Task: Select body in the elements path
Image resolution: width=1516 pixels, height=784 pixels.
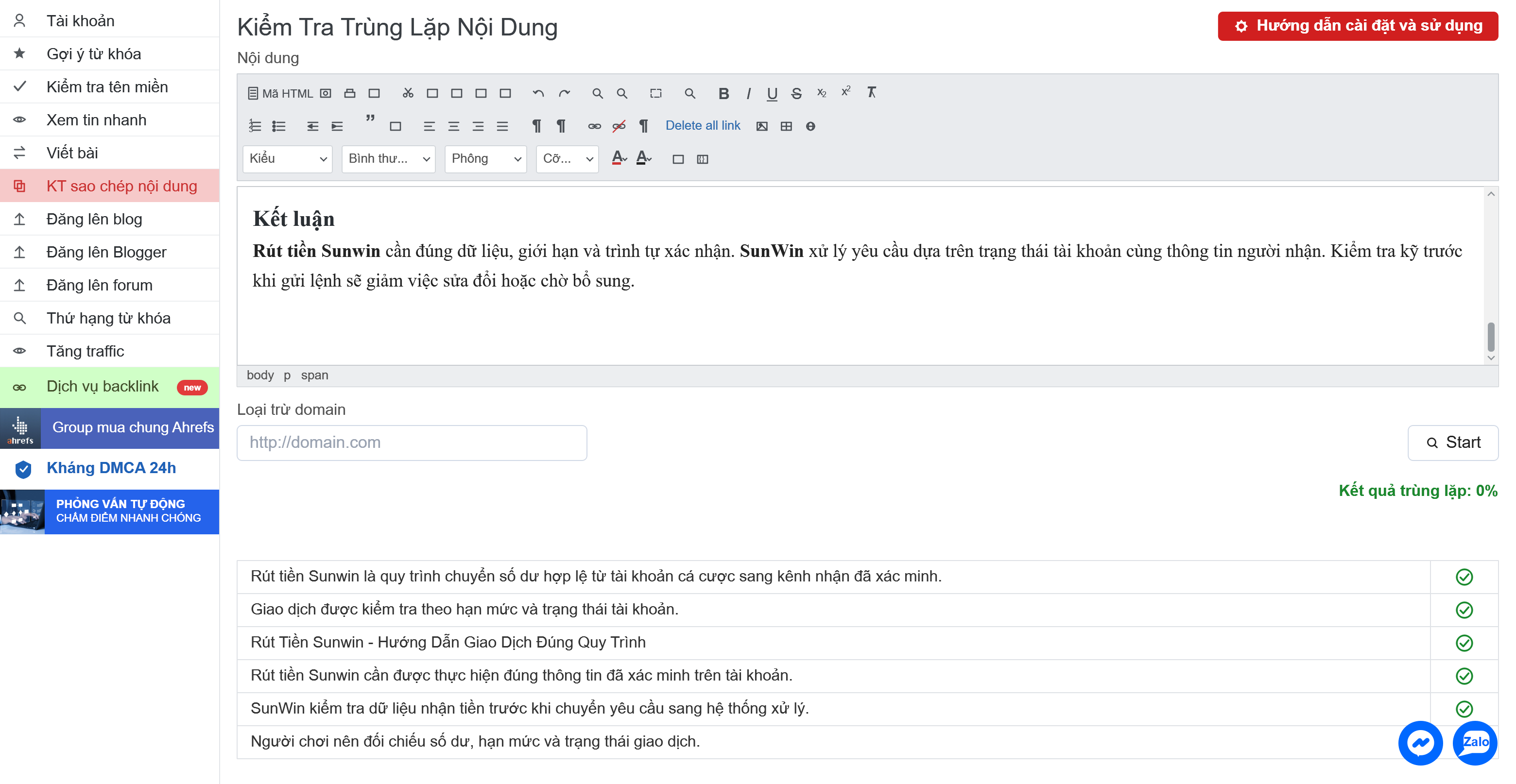Action: [259, 375]
